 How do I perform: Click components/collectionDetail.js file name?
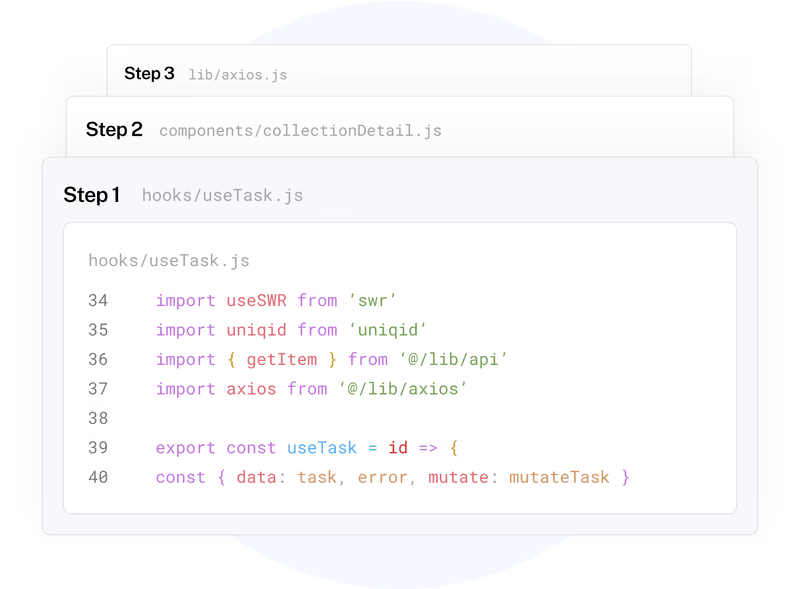point(301,131)
